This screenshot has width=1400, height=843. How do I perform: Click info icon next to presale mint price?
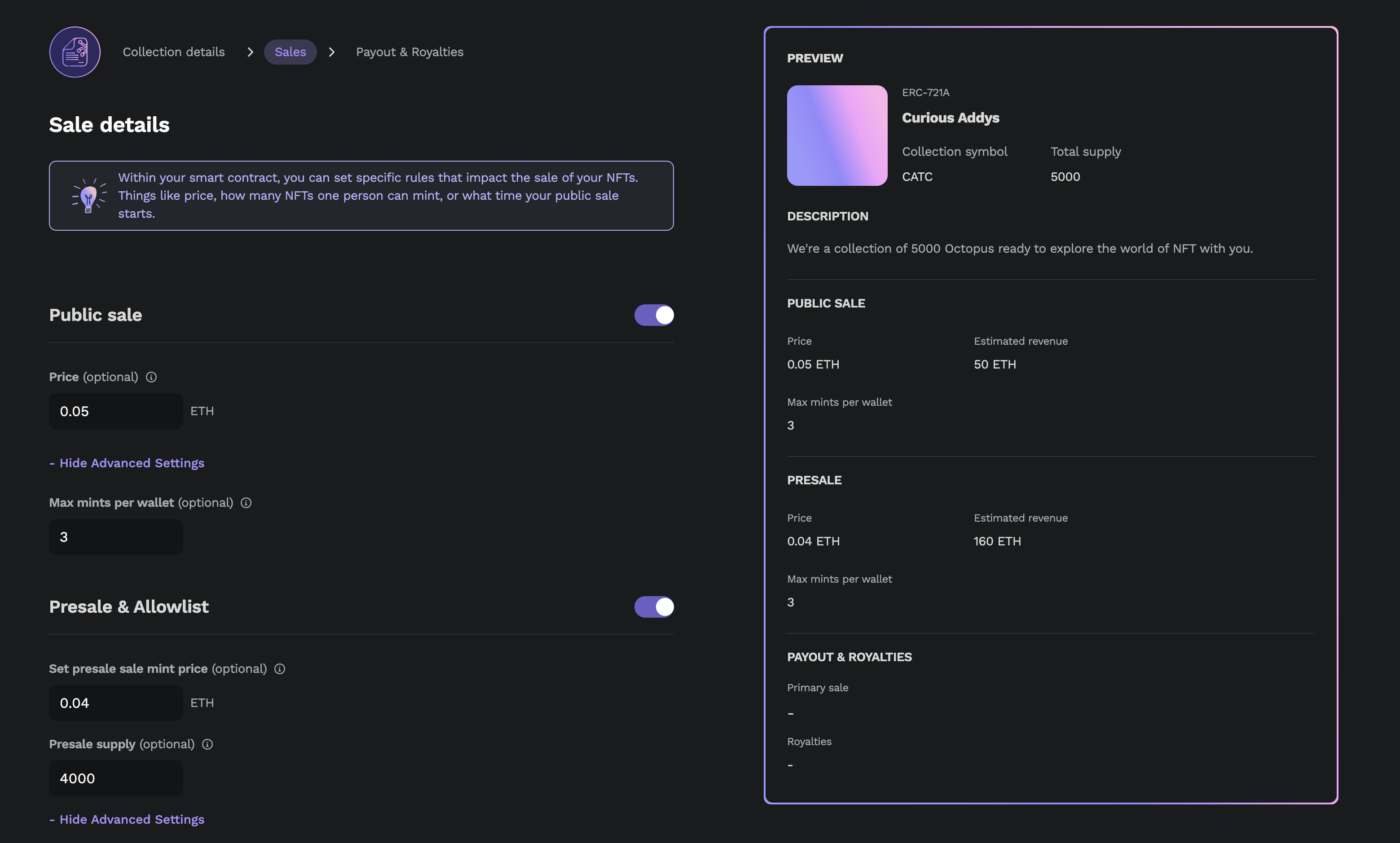[x=280, y=668]
